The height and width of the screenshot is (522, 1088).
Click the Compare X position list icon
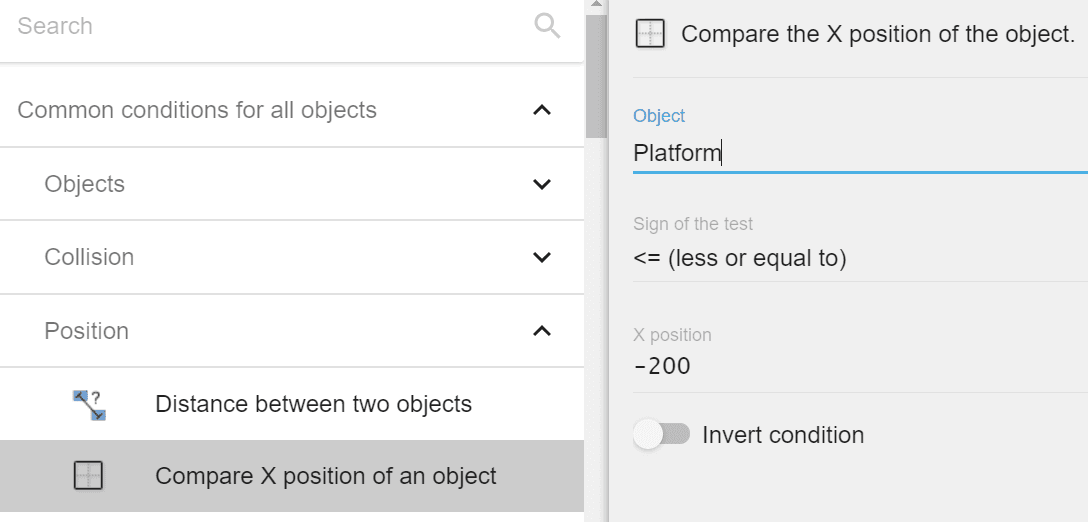tap(89, 477)
